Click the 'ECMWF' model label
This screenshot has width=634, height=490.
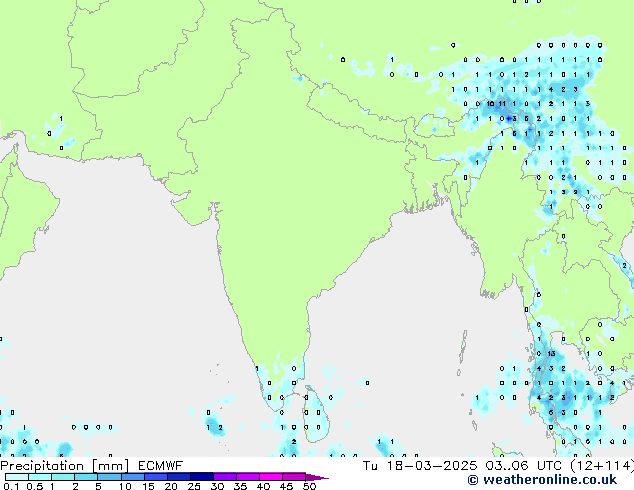(x=161, y=466)
